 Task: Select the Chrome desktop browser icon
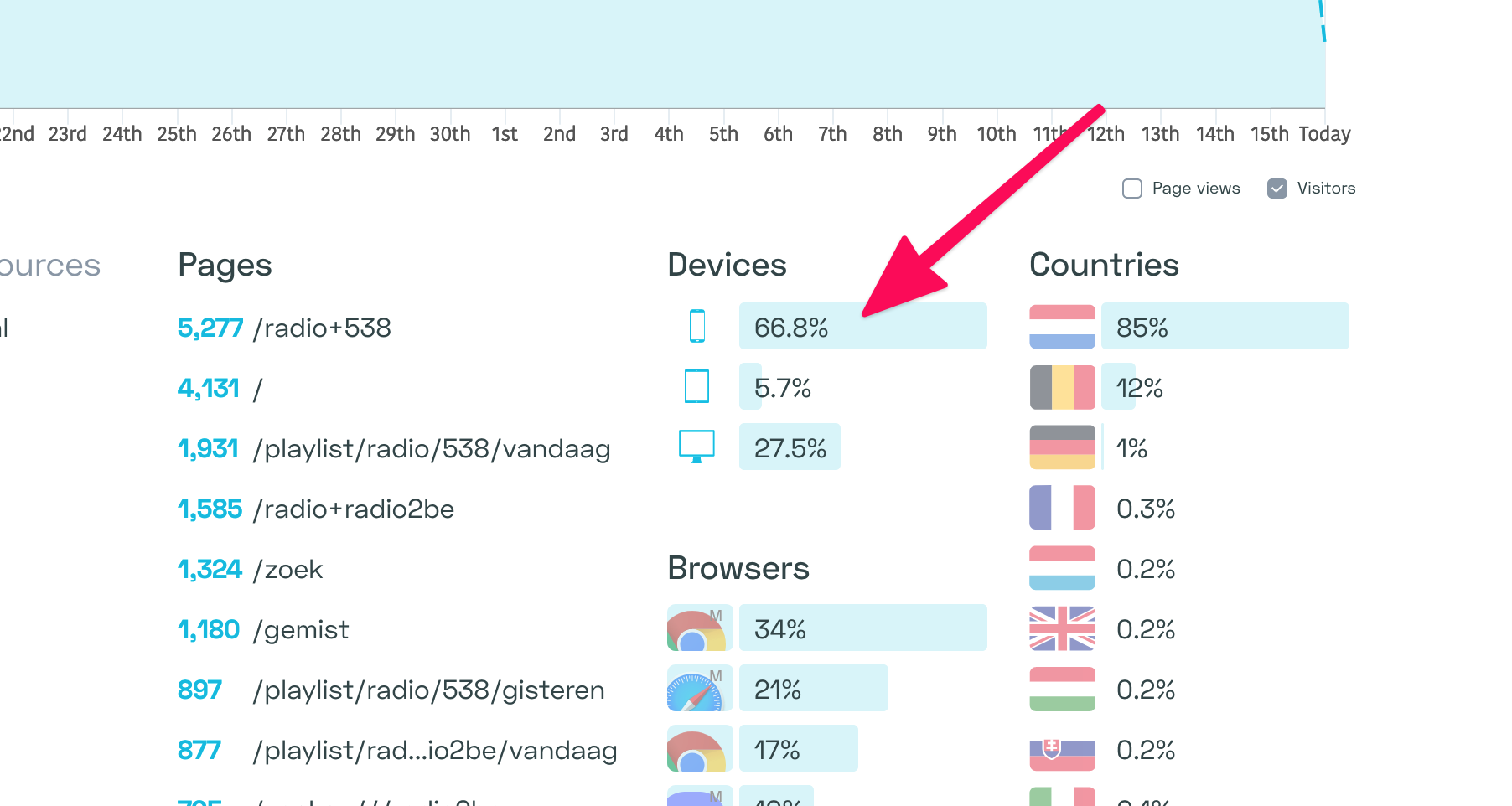point(698,748)
